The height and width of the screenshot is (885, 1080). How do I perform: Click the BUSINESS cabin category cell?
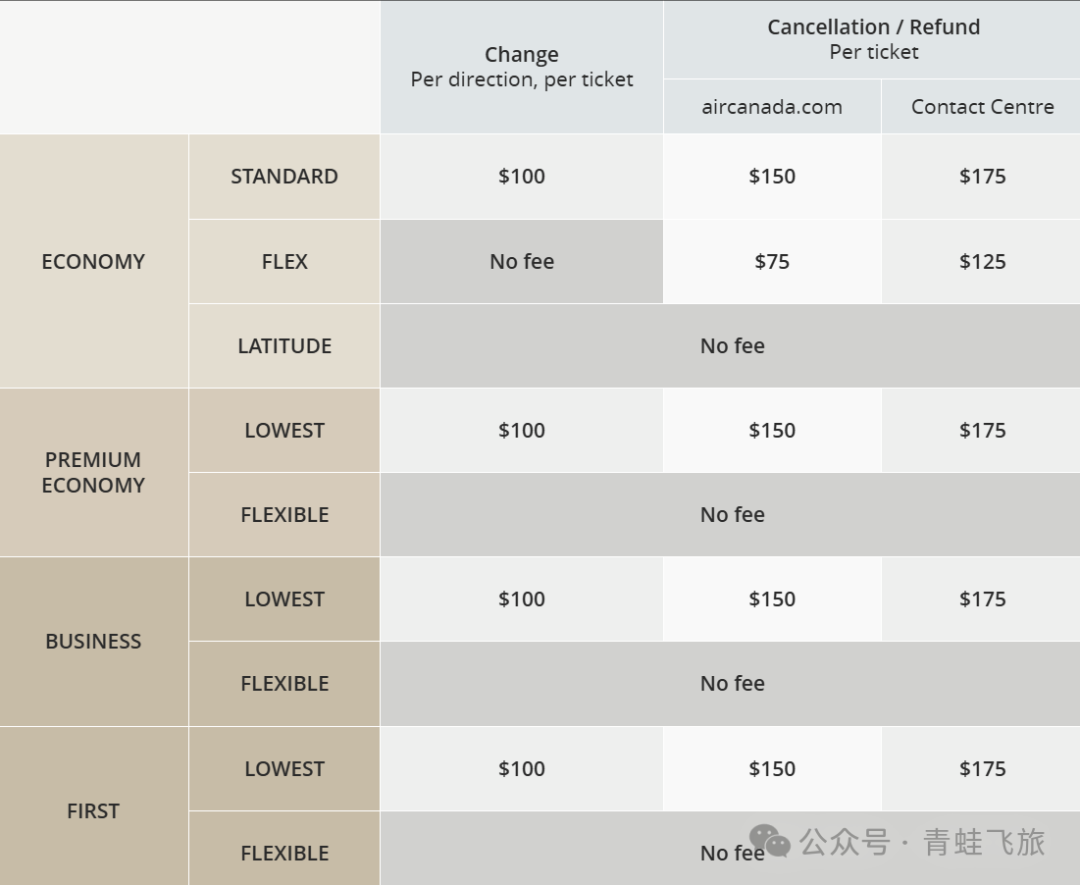tap(93, 641)
